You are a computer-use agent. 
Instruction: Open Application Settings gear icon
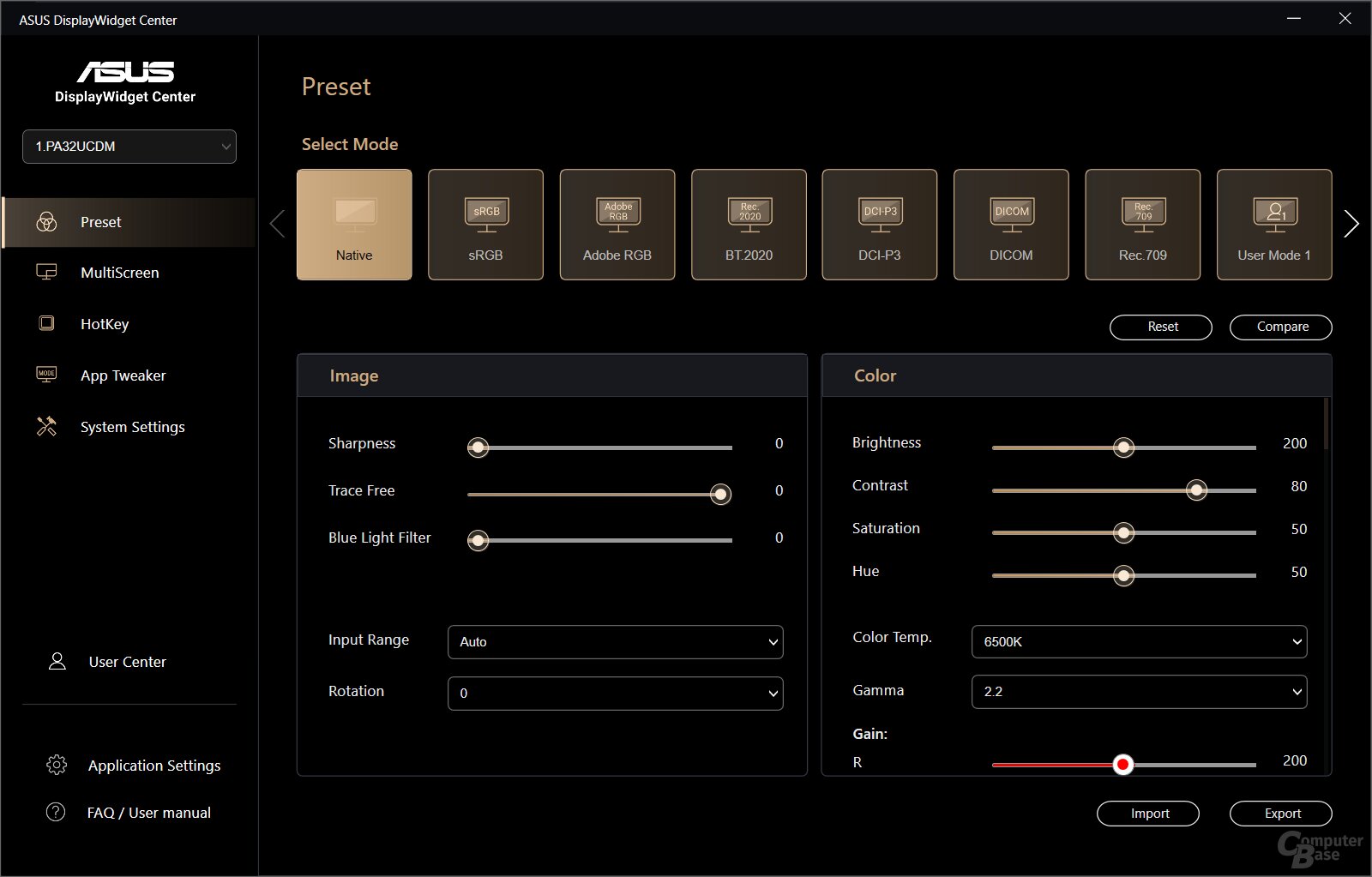57,765
